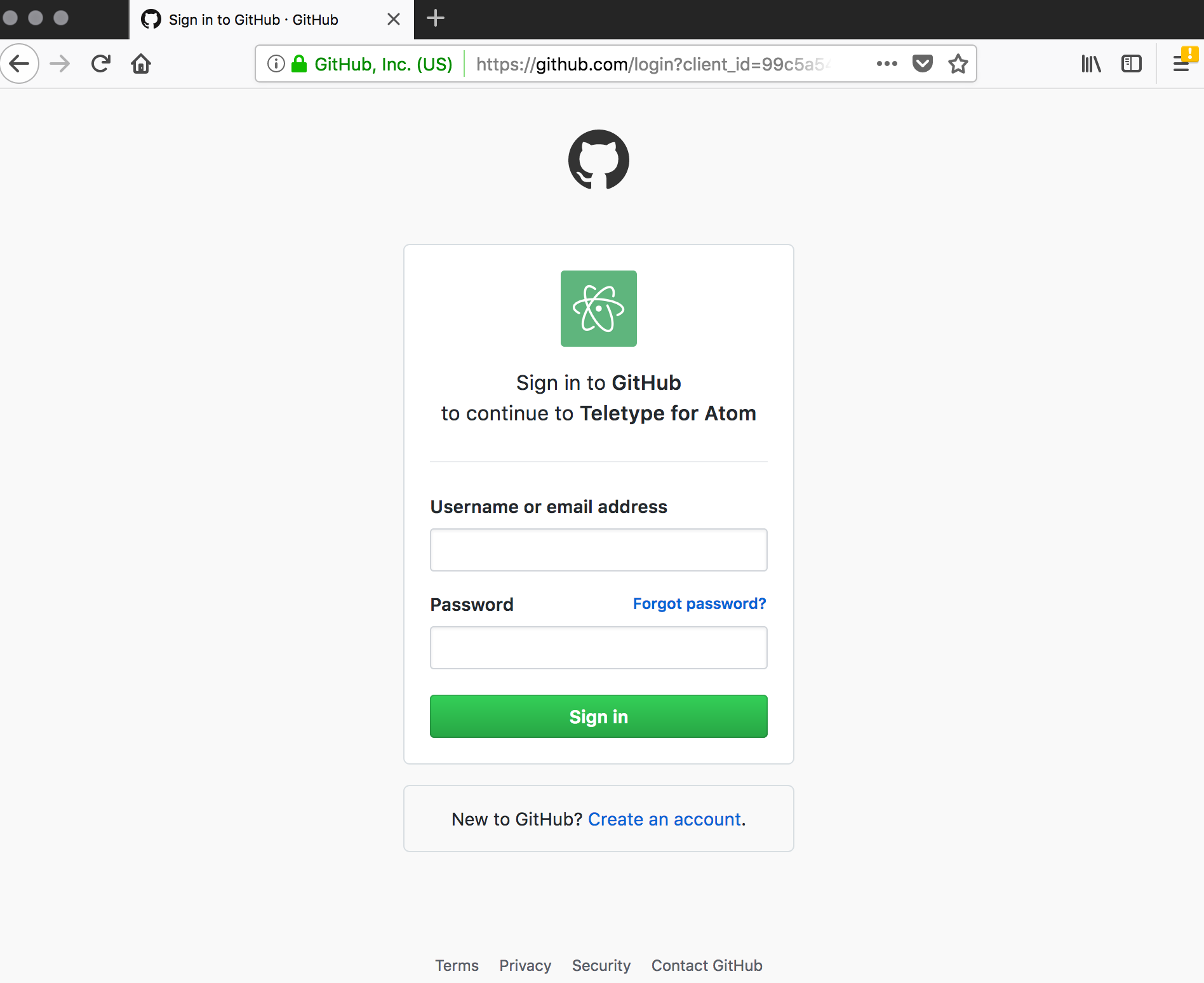
Task: Open the browser home page
Action: pyautogui.click(x=141, y=64)
